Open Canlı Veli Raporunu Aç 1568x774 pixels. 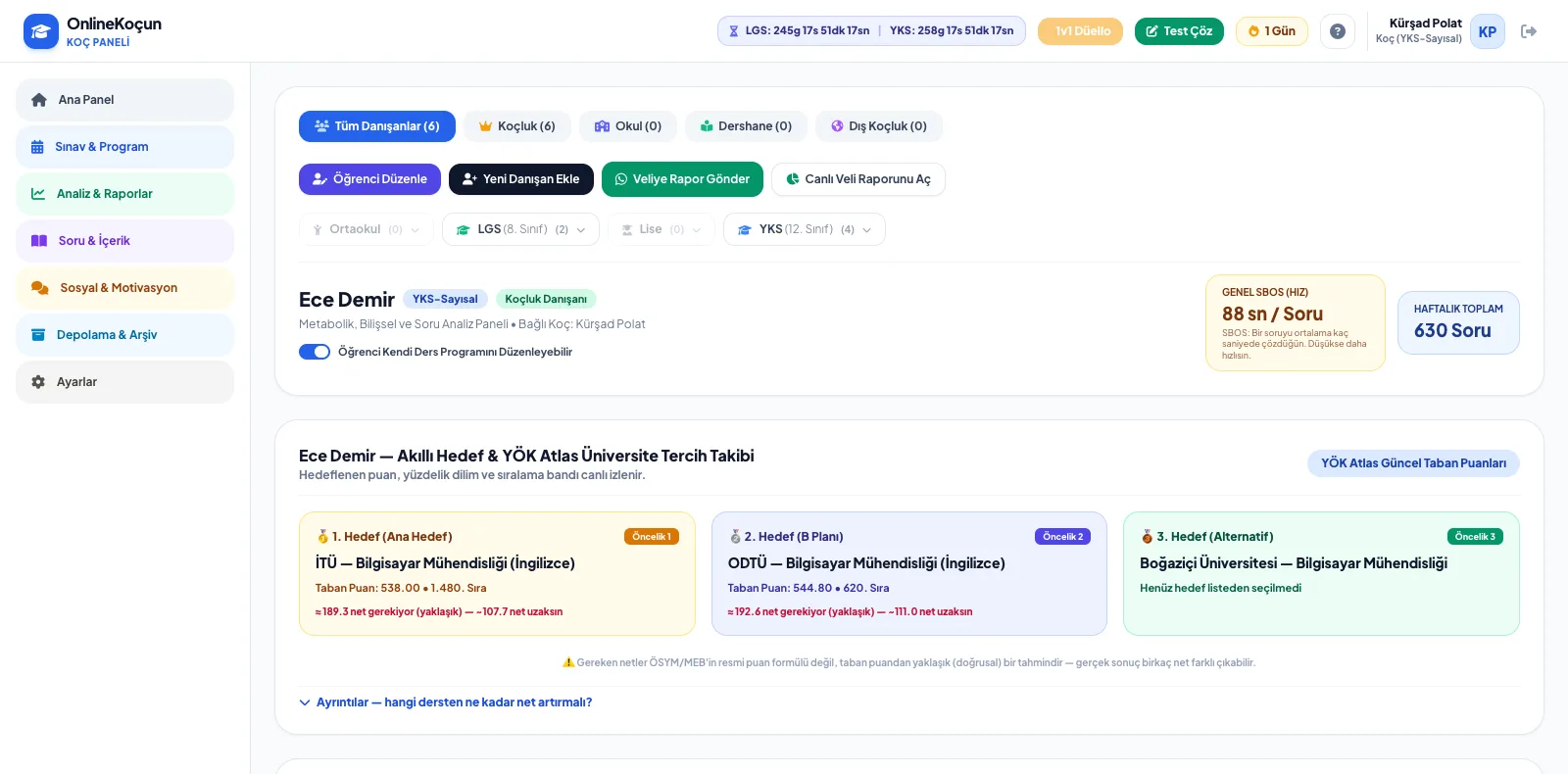[x=858, y=179]
